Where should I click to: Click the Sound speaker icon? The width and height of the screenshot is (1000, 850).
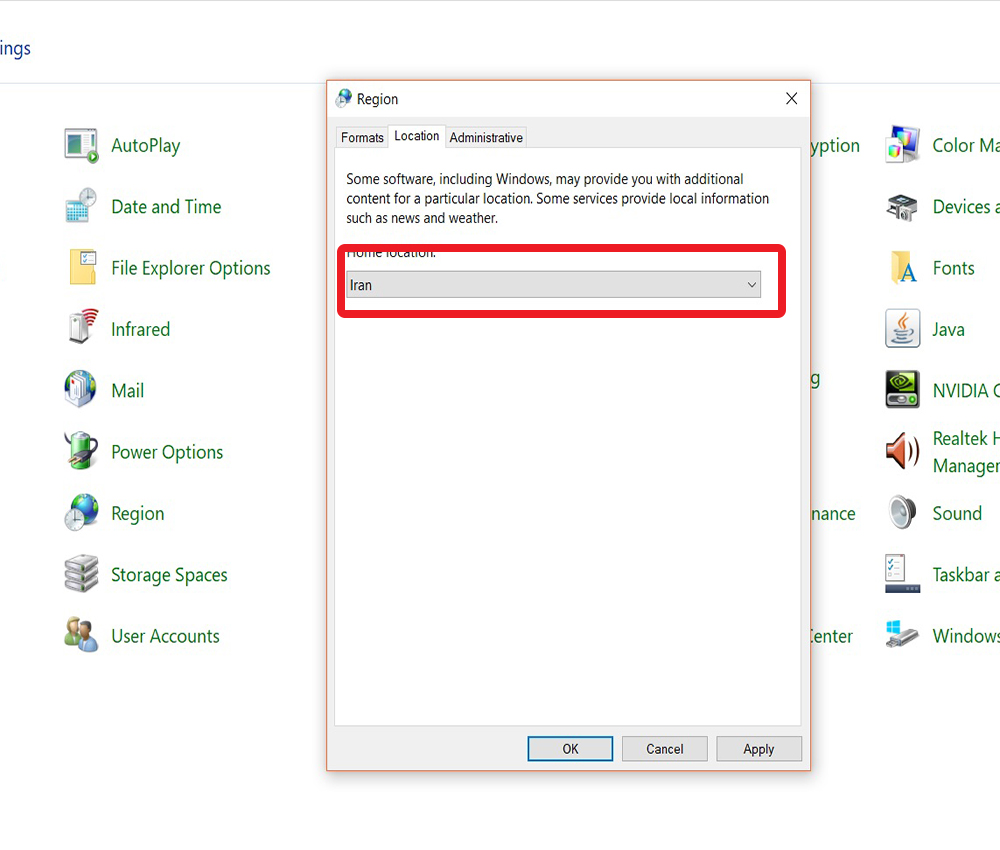[x=902, y=513]
